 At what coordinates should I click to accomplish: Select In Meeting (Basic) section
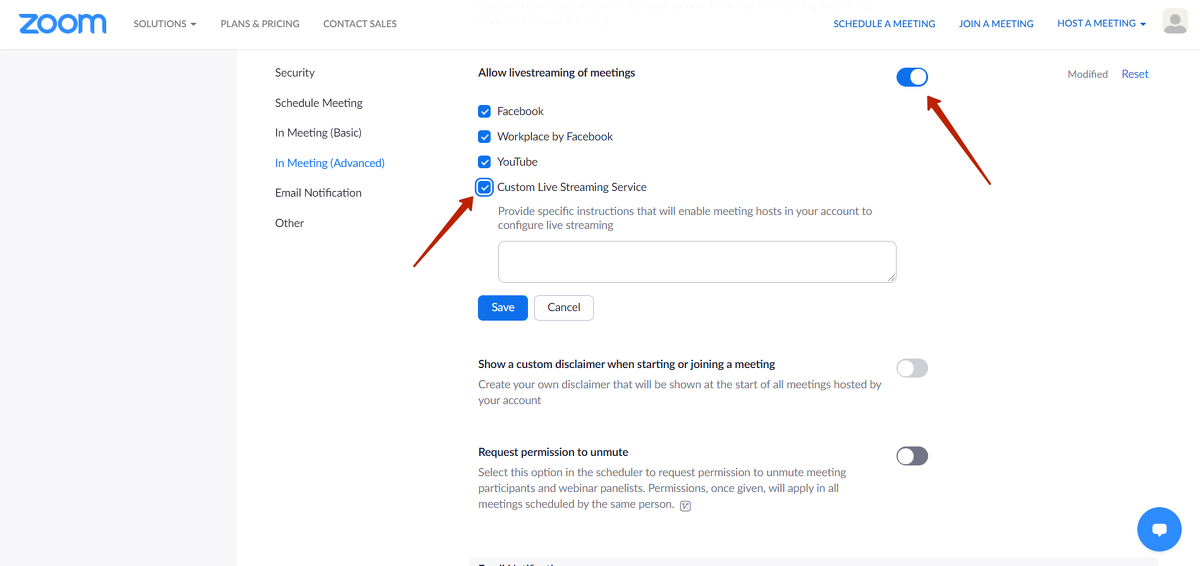point(318,133)
